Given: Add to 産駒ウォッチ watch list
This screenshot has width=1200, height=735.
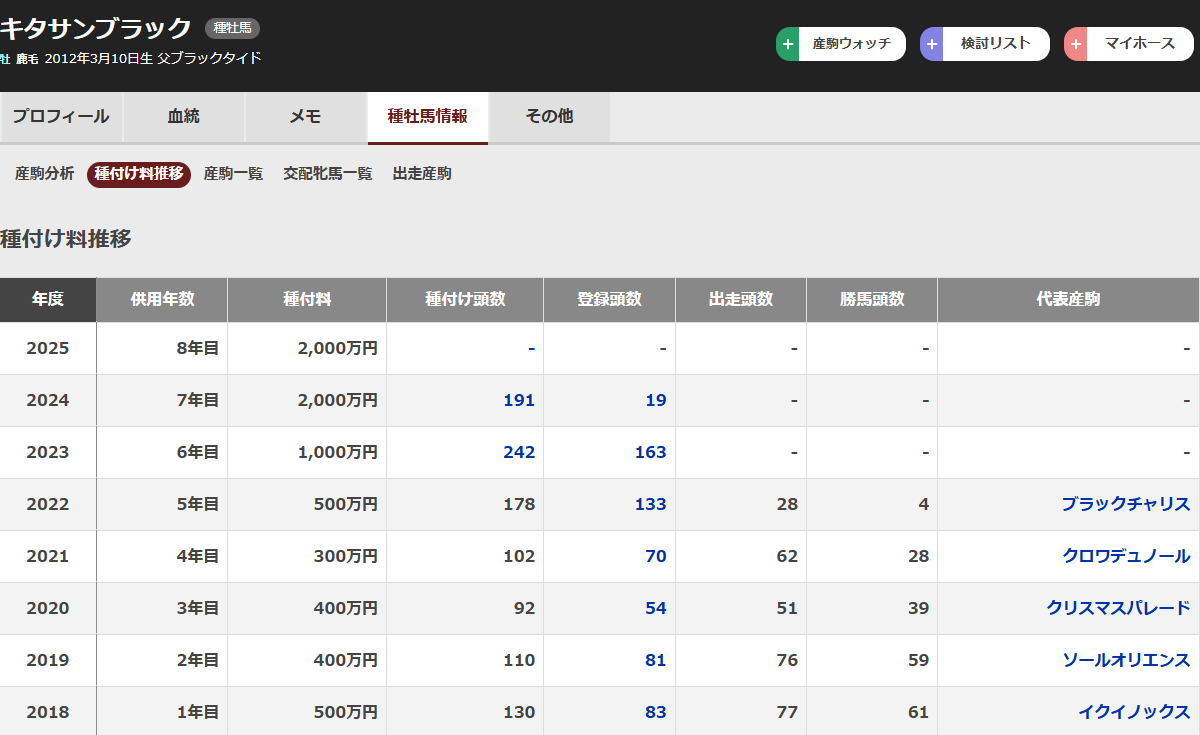Looking at the screenshot, I should pyautogui.click(x=841, y=44).
